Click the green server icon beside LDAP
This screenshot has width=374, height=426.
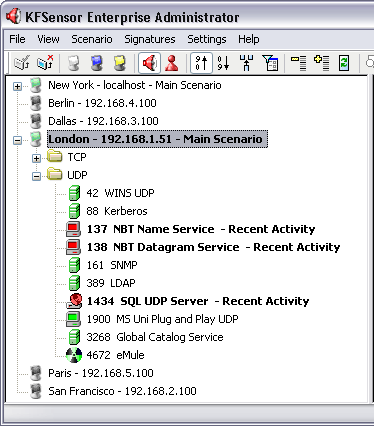click(74, 283)
